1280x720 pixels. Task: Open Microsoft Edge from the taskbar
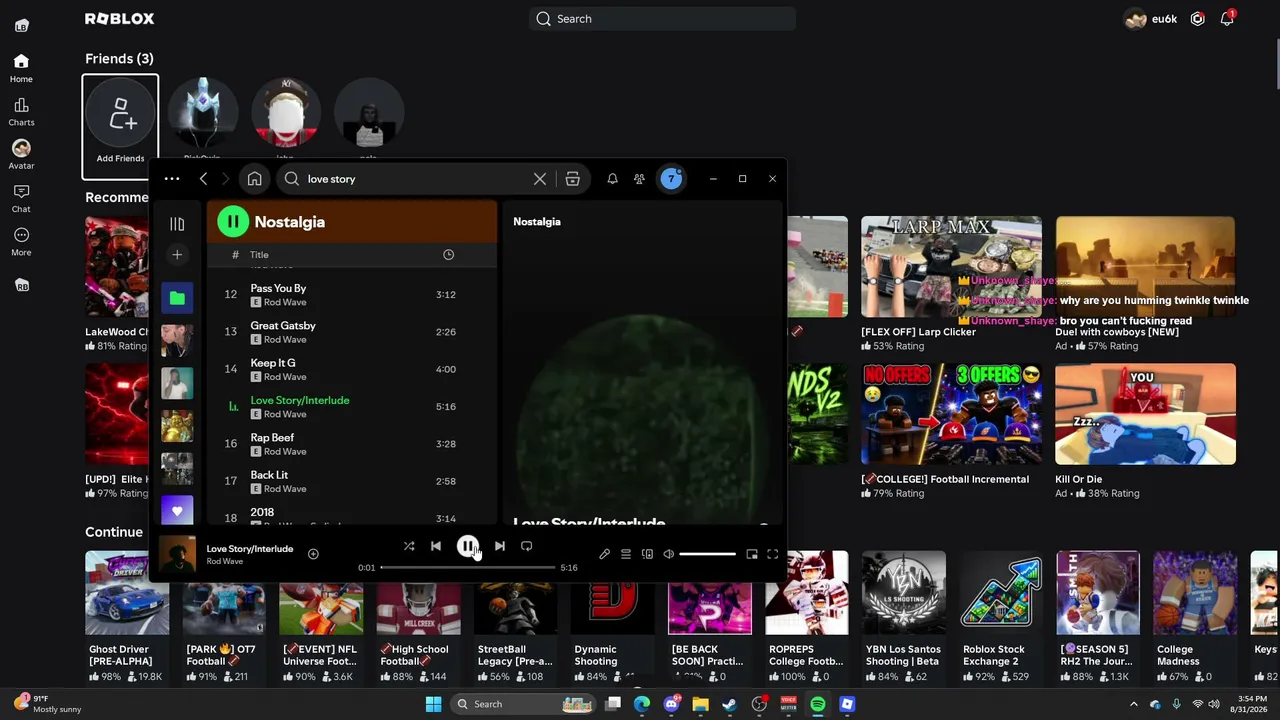pos(642,704)
